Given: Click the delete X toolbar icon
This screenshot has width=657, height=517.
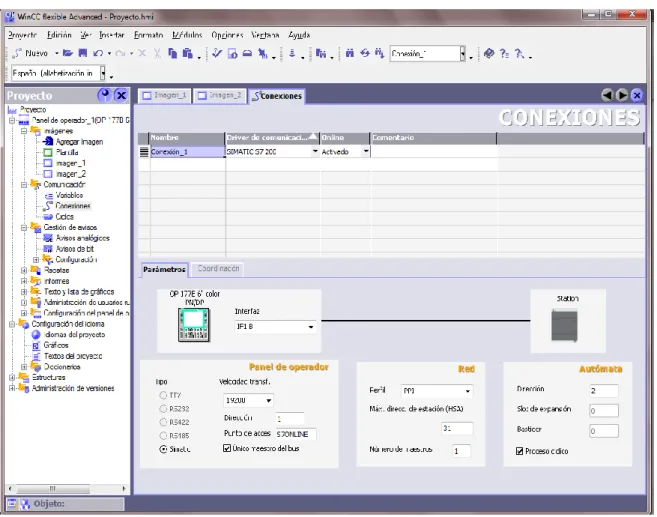Looking at the screenshot, I should (142, 53).
